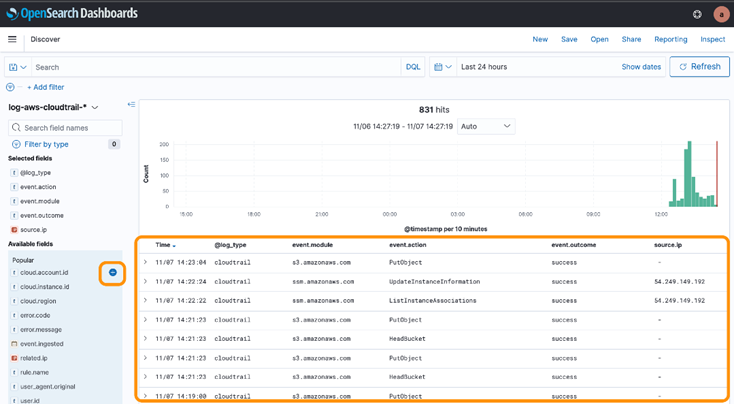Click the @log_type column header
Viewport: 734px width, 404px height.
click(x=230, y=245)
